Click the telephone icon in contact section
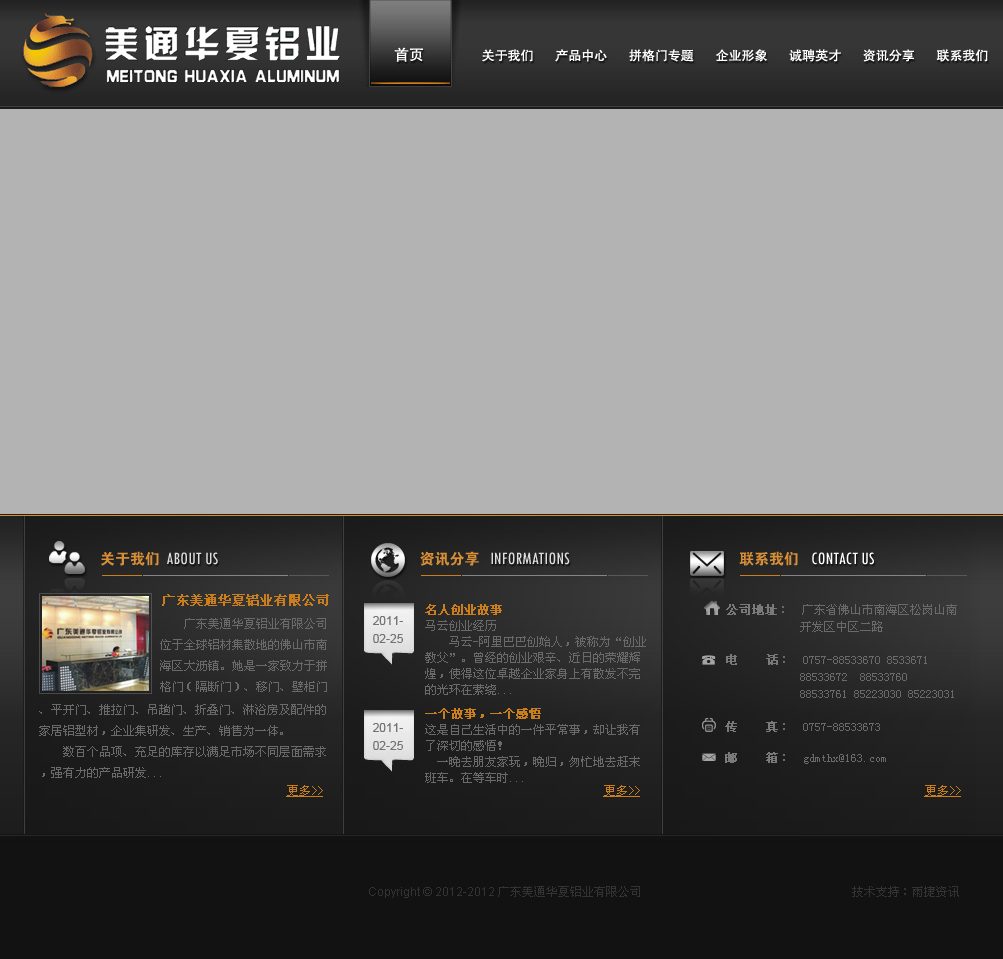 709,660
